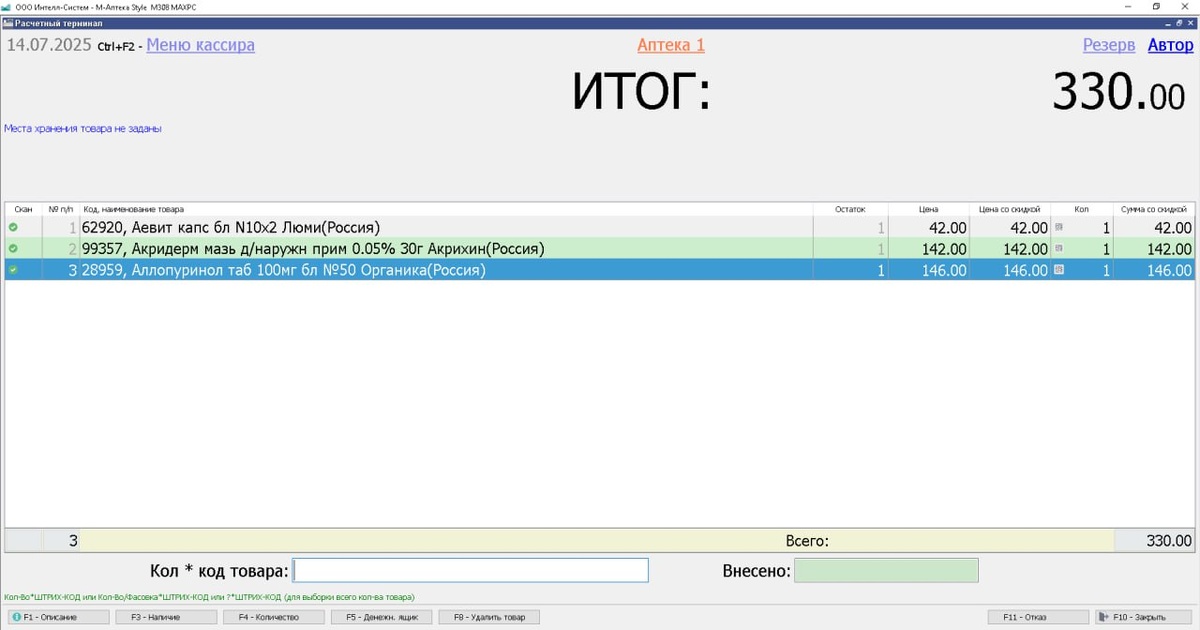The image size is (1200, 630).
Task: Click the 142.00 sum cell of Акридерм
Action: [x=1153, y=249]
